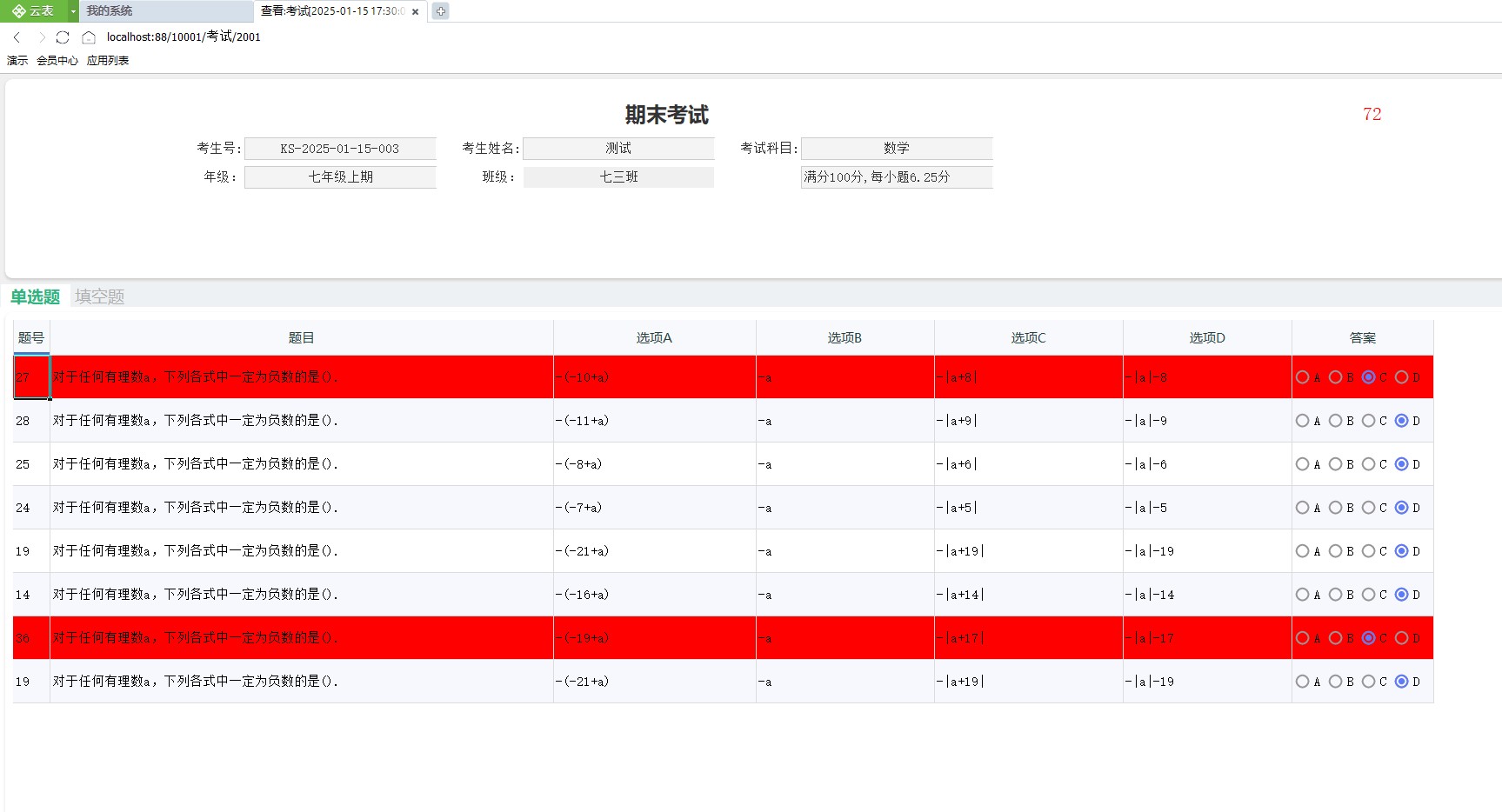
Task: Select answer C for question 14
Action: pos(1368,595)
